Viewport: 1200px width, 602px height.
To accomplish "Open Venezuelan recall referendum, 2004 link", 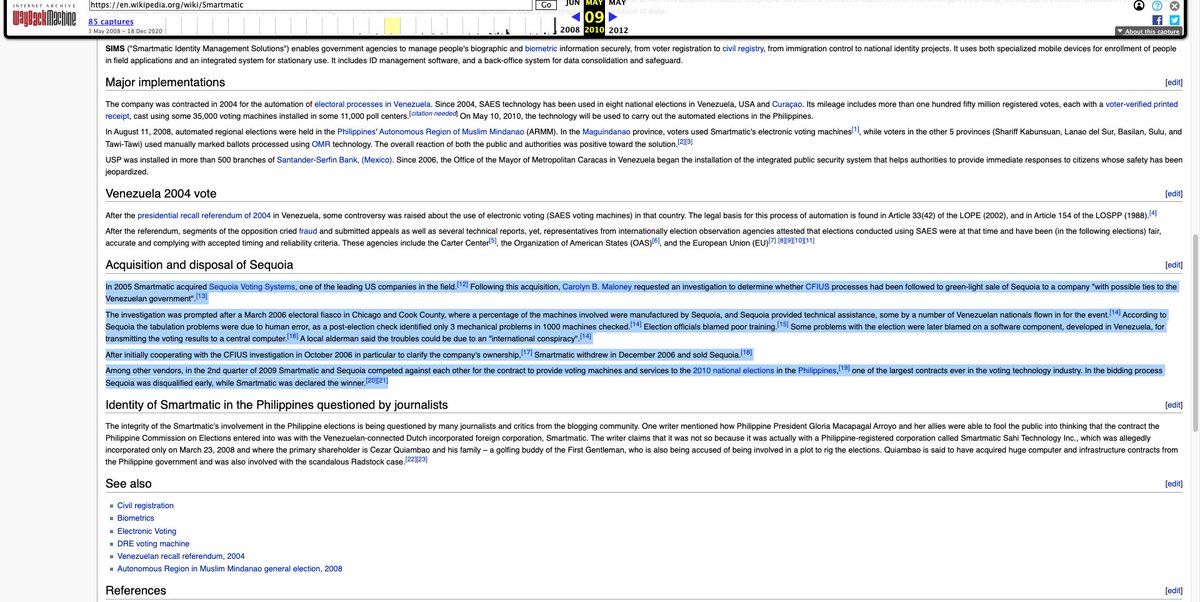I will coord(181,556).
